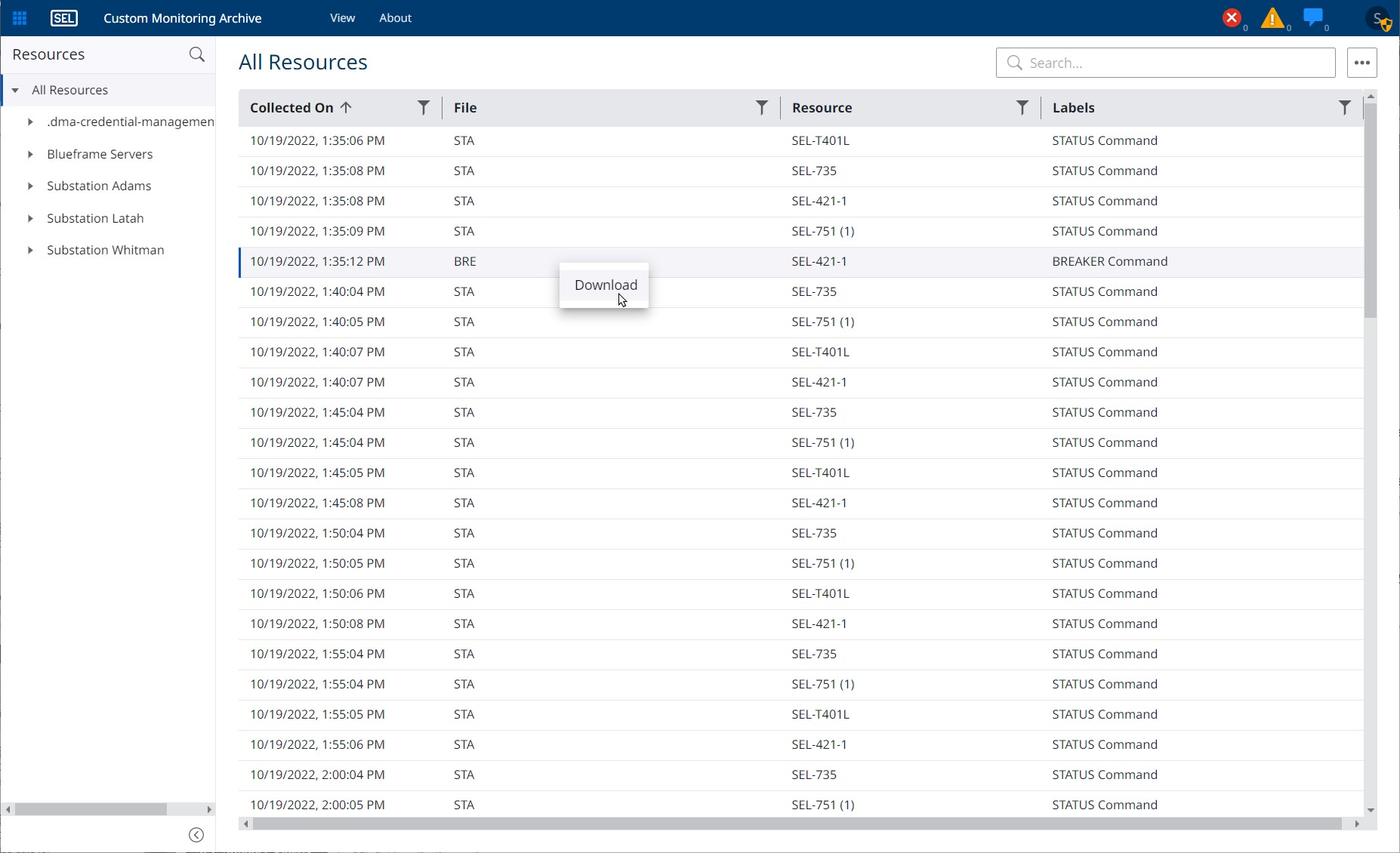
Task: Filter the Resource column
Action: tap(1022, 108)
